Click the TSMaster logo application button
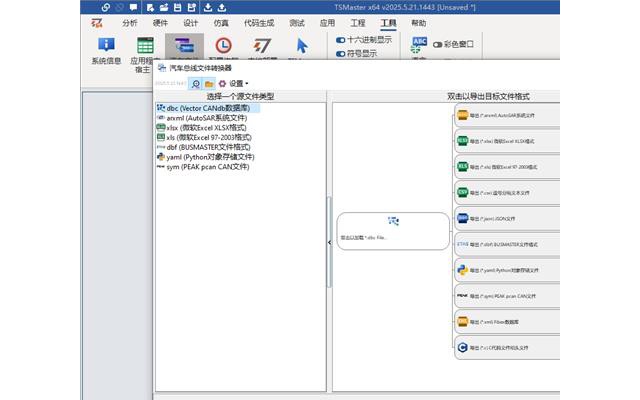 pos(97,23)
